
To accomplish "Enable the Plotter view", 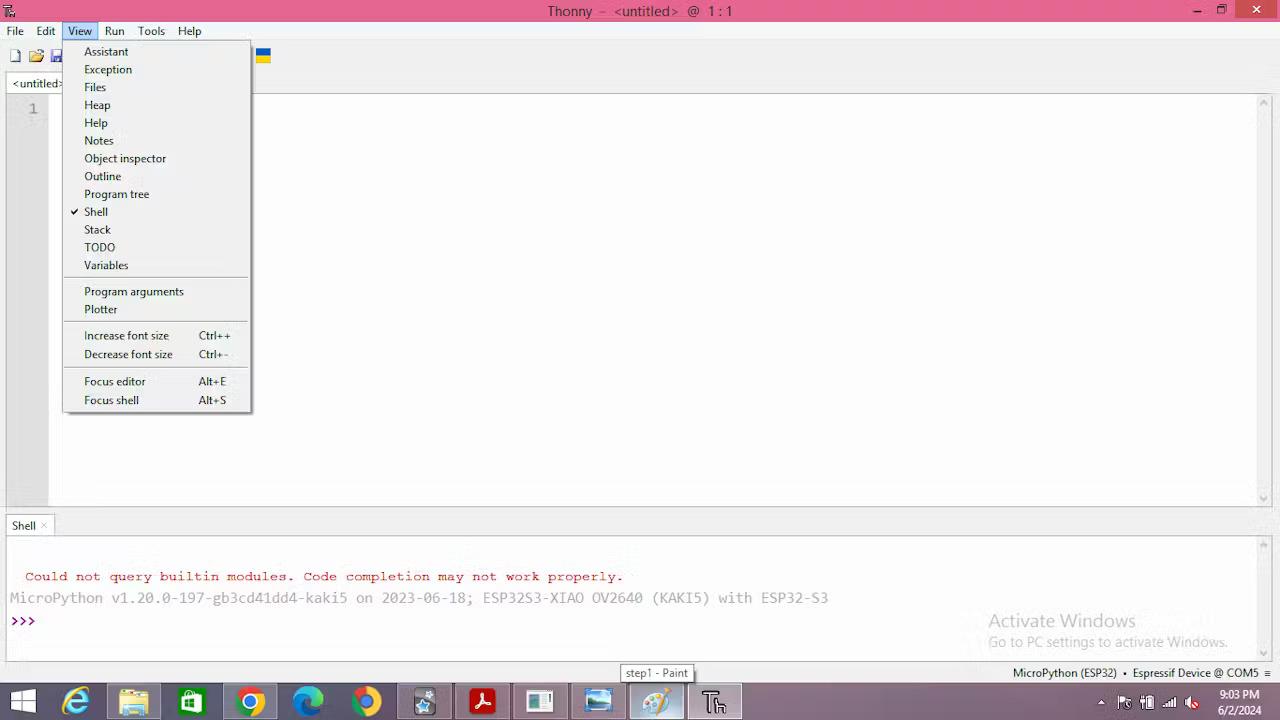I will [x=157, y=309].
